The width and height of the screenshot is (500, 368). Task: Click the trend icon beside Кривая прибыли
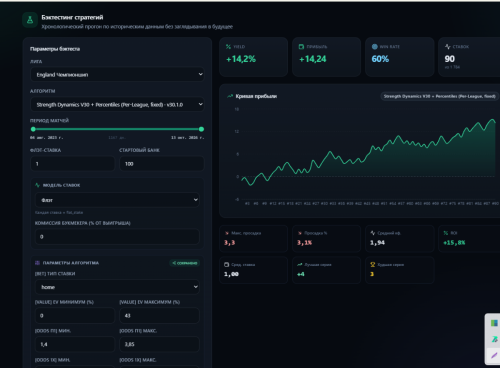tap(230, 96)
